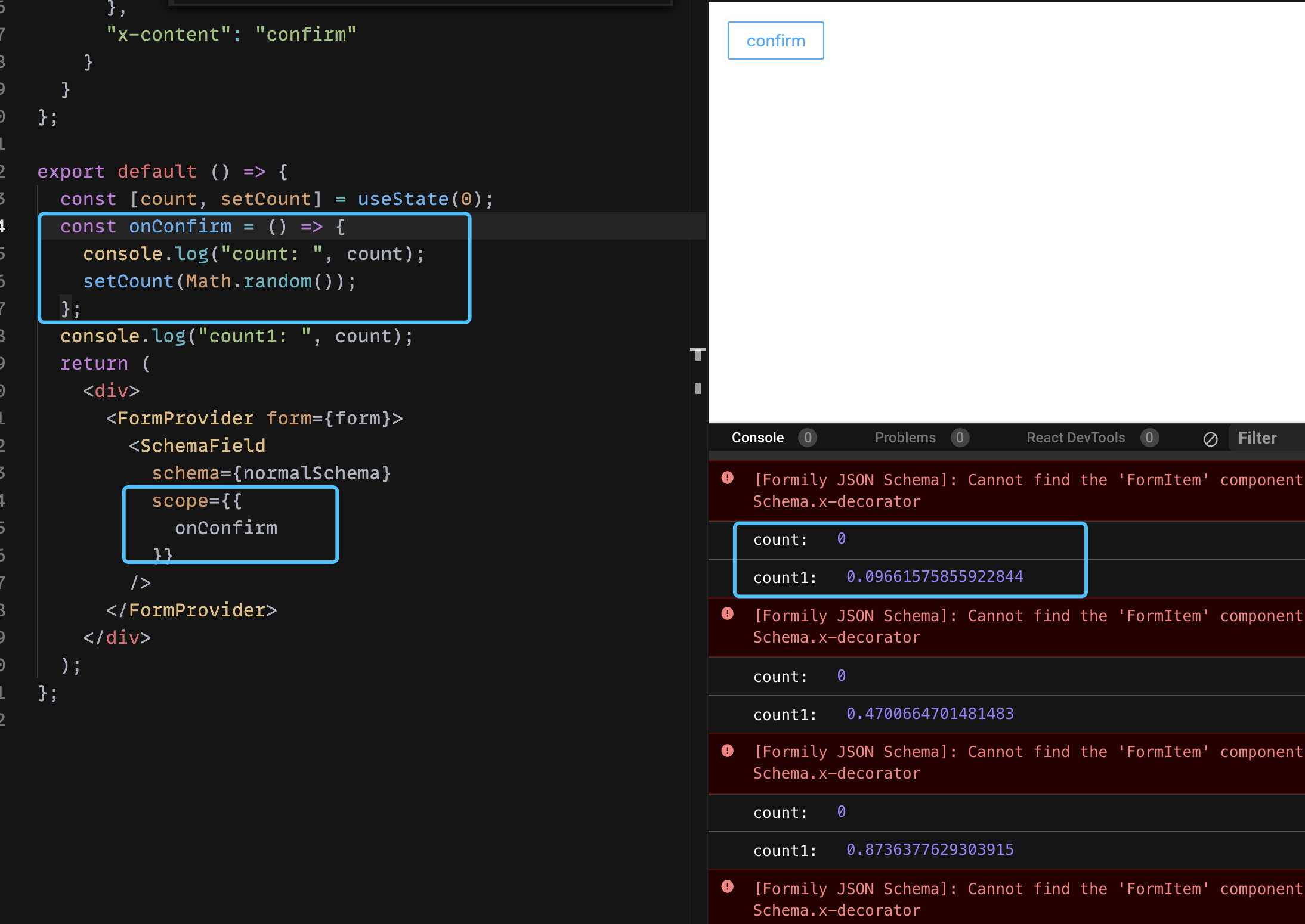The height and width of the screenshot is (924, 1305).
Task: Click the warning icon beside the second Formily error
Action: 727,614
